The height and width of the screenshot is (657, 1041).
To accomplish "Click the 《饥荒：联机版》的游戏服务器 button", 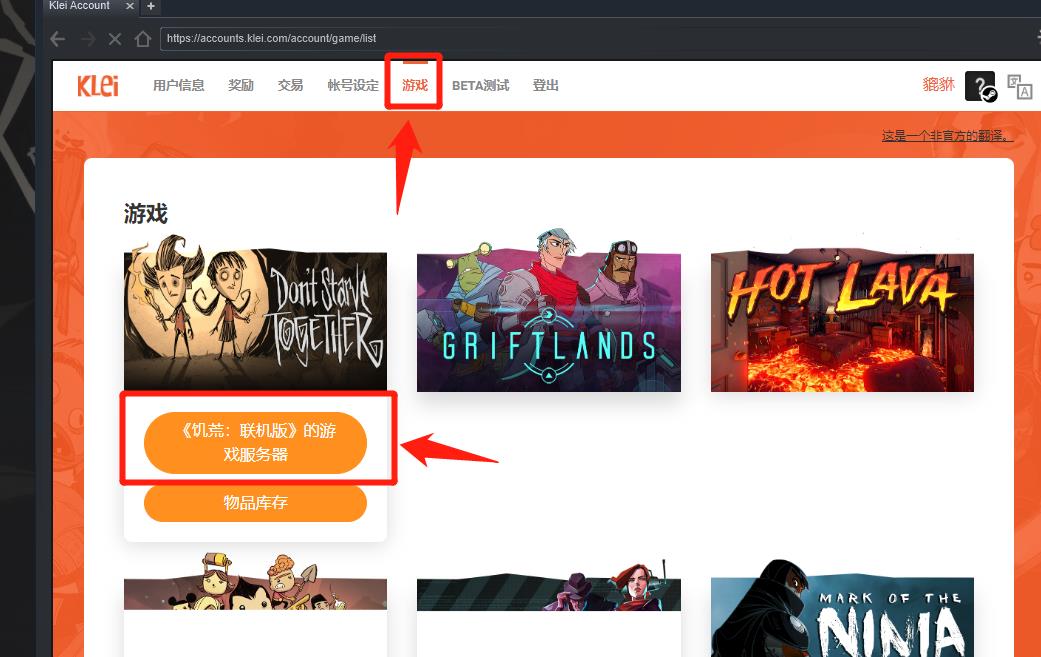I will tap(255, 442).
